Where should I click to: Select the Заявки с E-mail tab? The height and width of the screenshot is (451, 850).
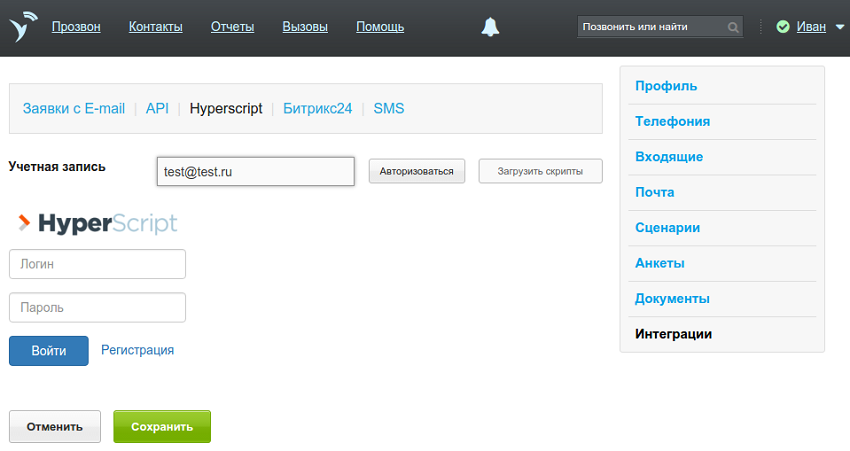click(x=74, y=108)
